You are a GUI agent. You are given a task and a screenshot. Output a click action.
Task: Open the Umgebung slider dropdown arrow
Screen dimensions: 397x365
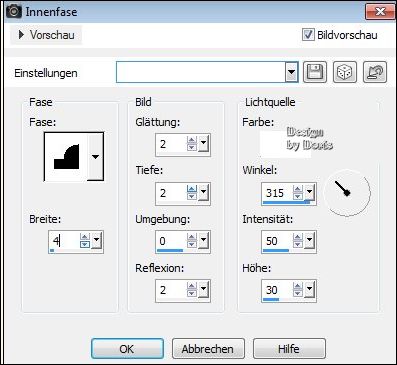tap(203, 240)
